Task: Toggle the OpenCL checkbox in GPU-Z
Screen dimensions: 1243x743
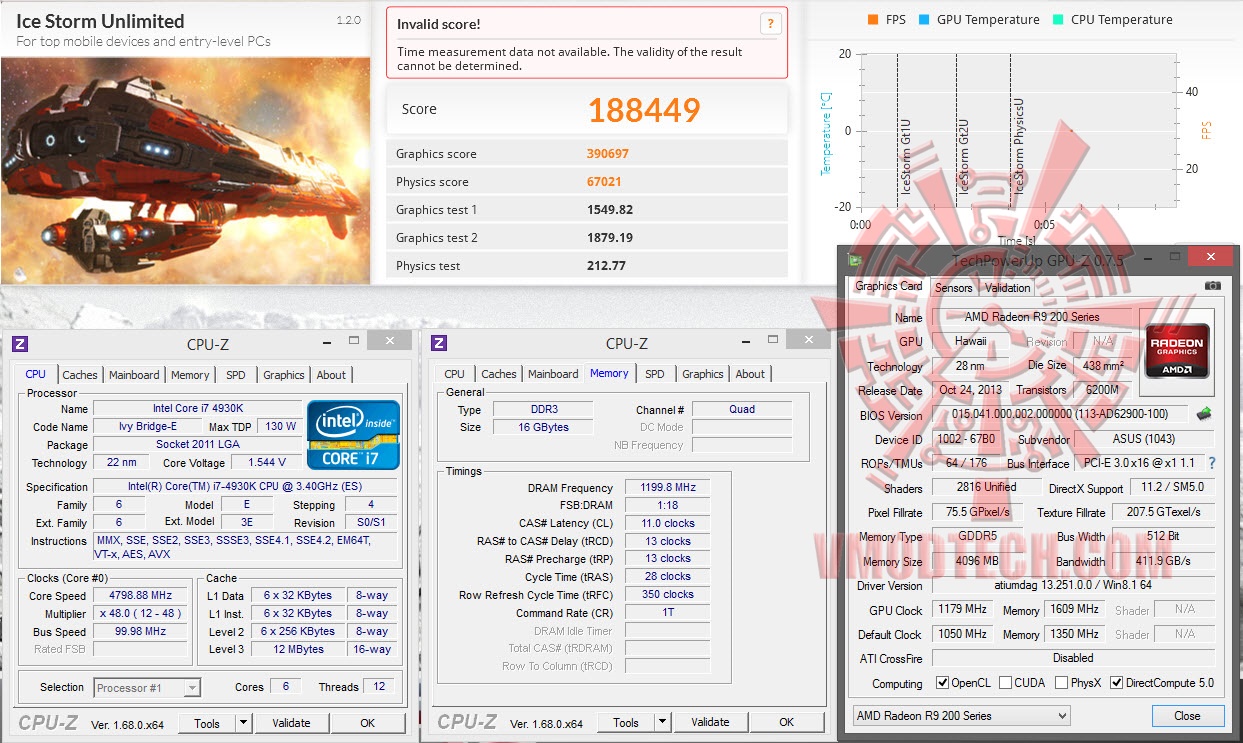Action: click(x=942, y=683)
